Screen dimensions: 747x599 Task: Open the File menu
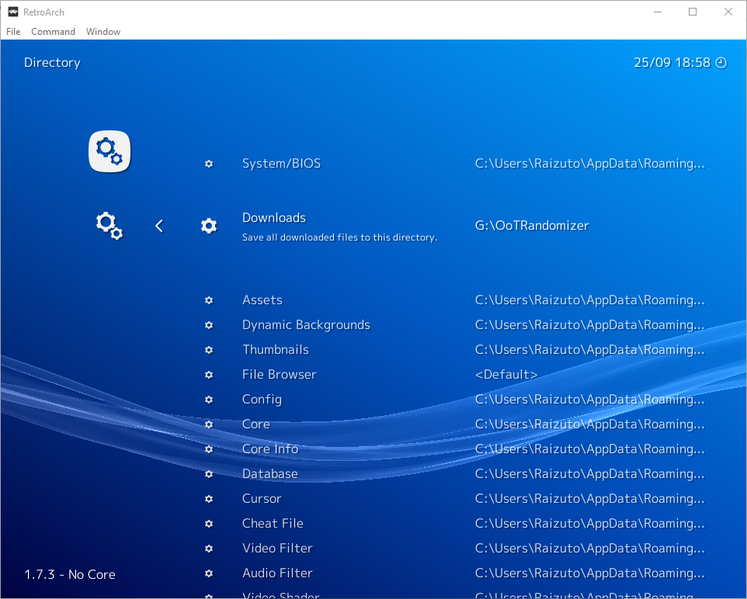click(13, 32)
